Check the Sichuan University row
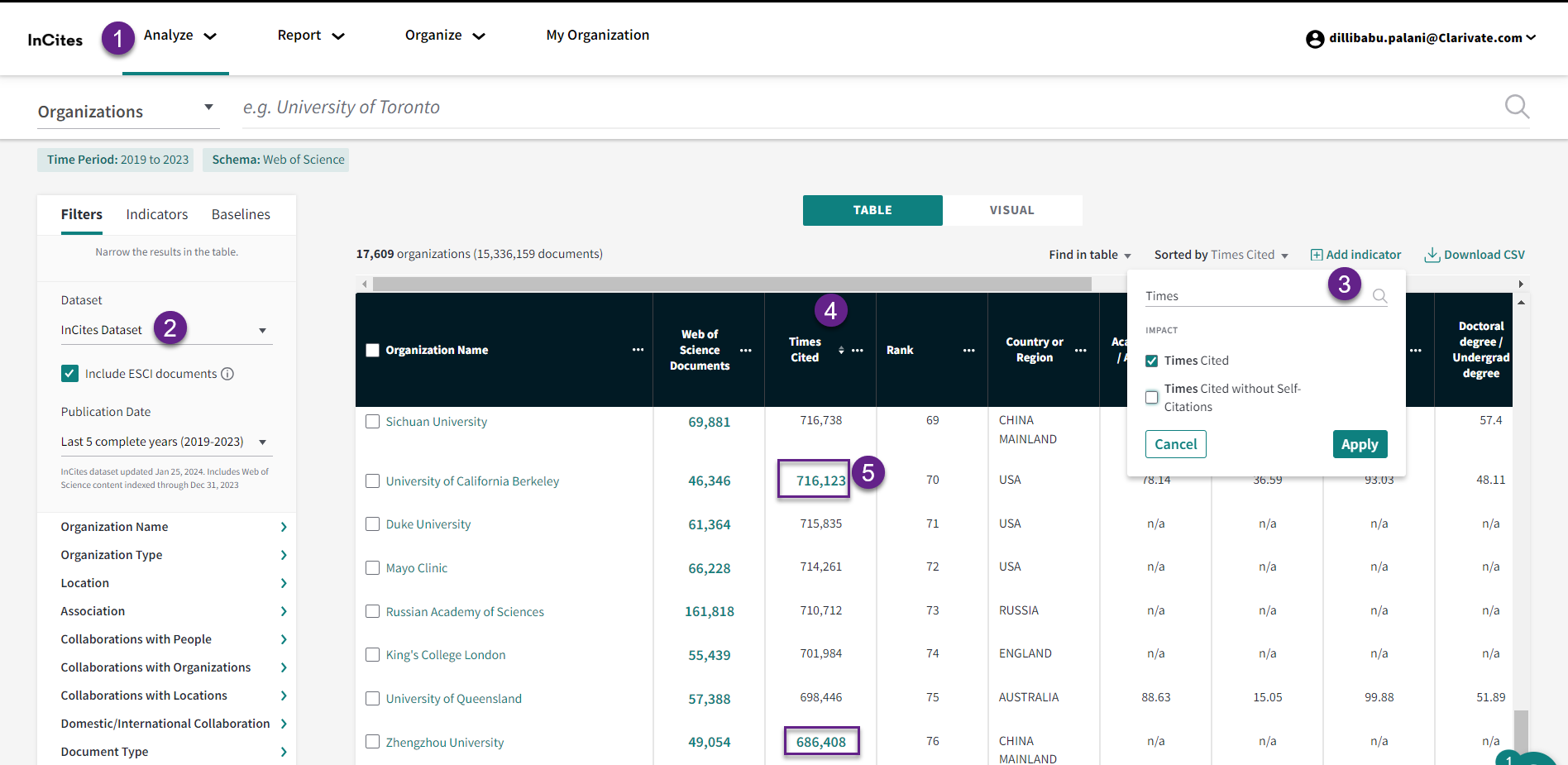1568x765 pixels. click(373, 422)
